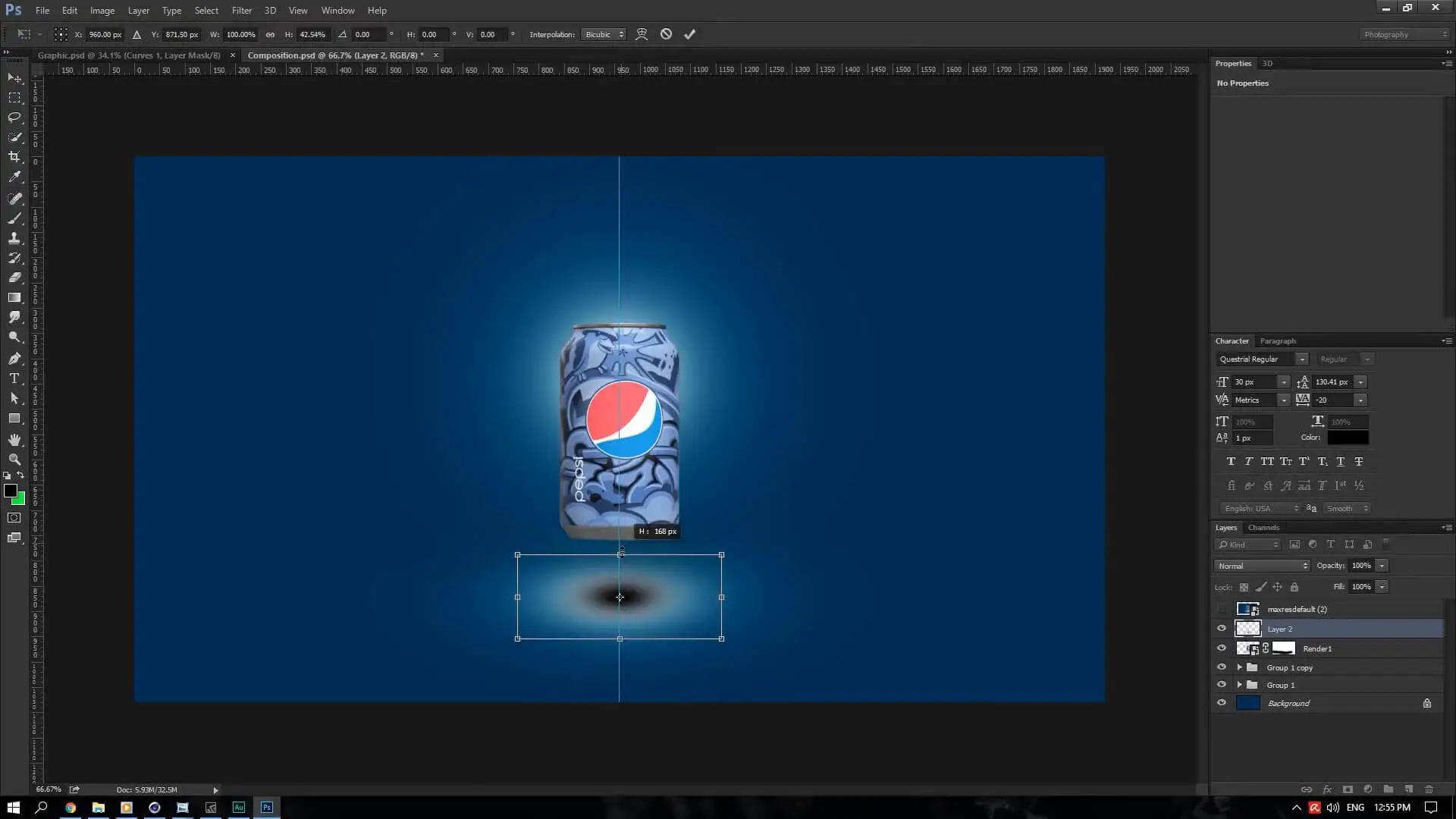This screenshot has height=819, width=1456.
Task: Show the maxresdefault (2) layer
Action: pos(1222,609)
